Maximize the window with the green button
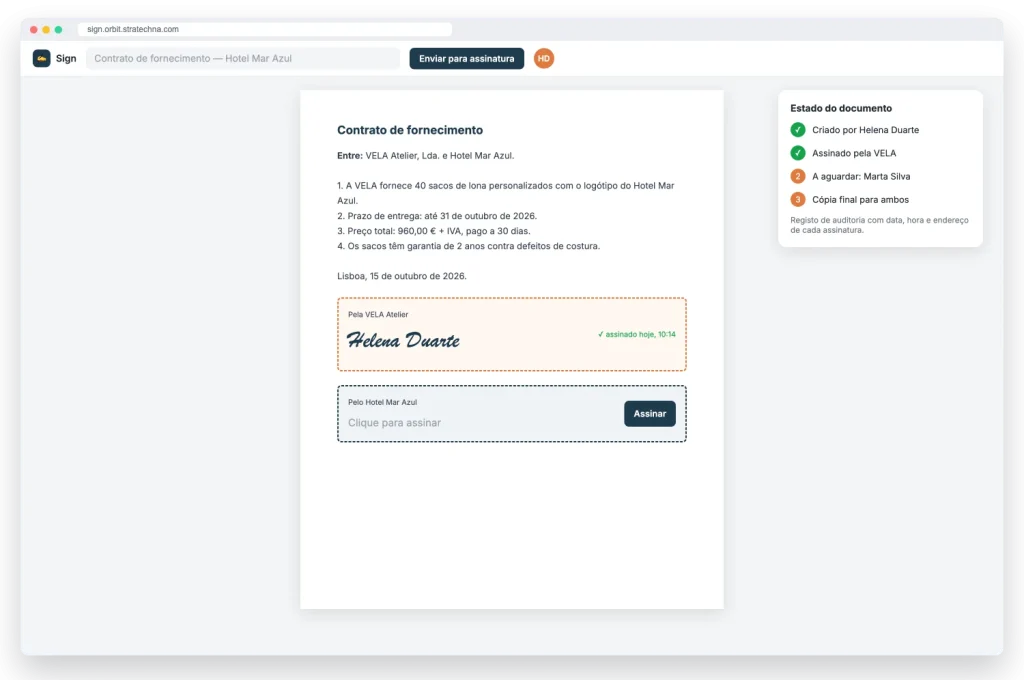 click(x=58, y=29)
